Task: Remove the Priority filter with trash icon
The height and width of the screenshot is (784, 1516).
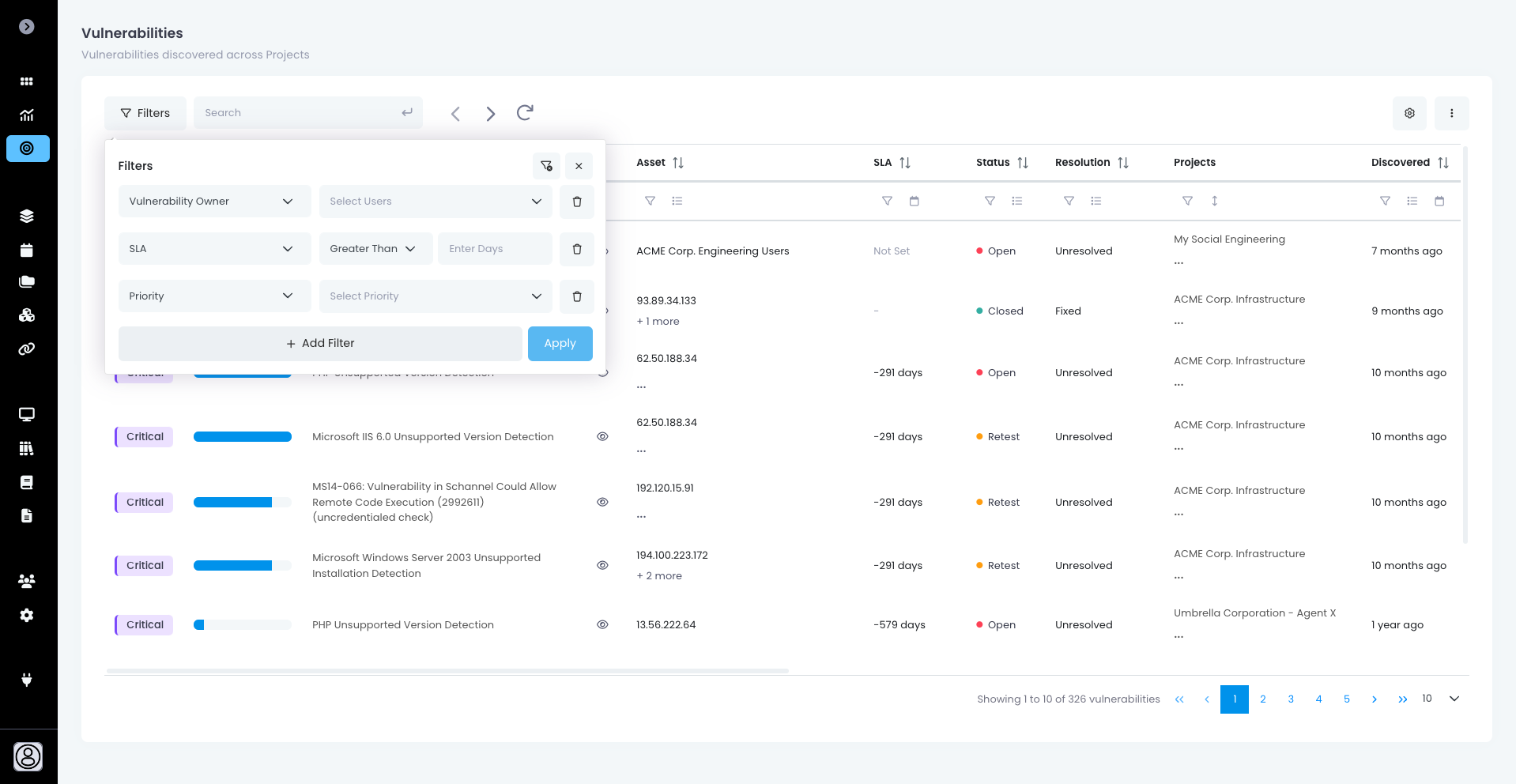Action: 577,296
